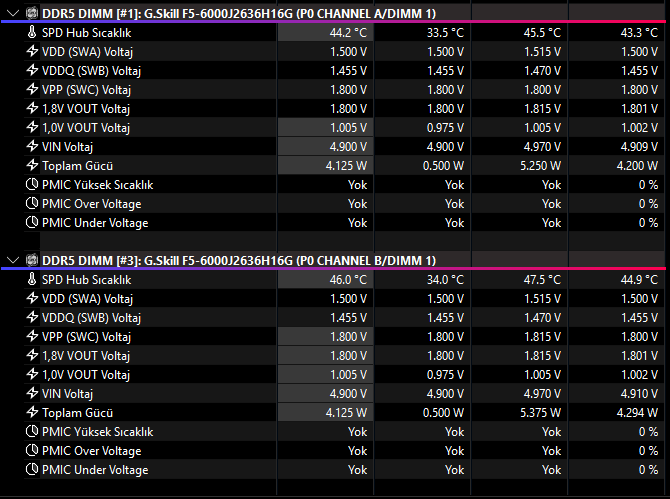Viewport: 670px width, 499px height.
Task: Click lightning icon beside DIMM [#3] VDD (SWA) Voltaj
Action: (x=32, y=298)
